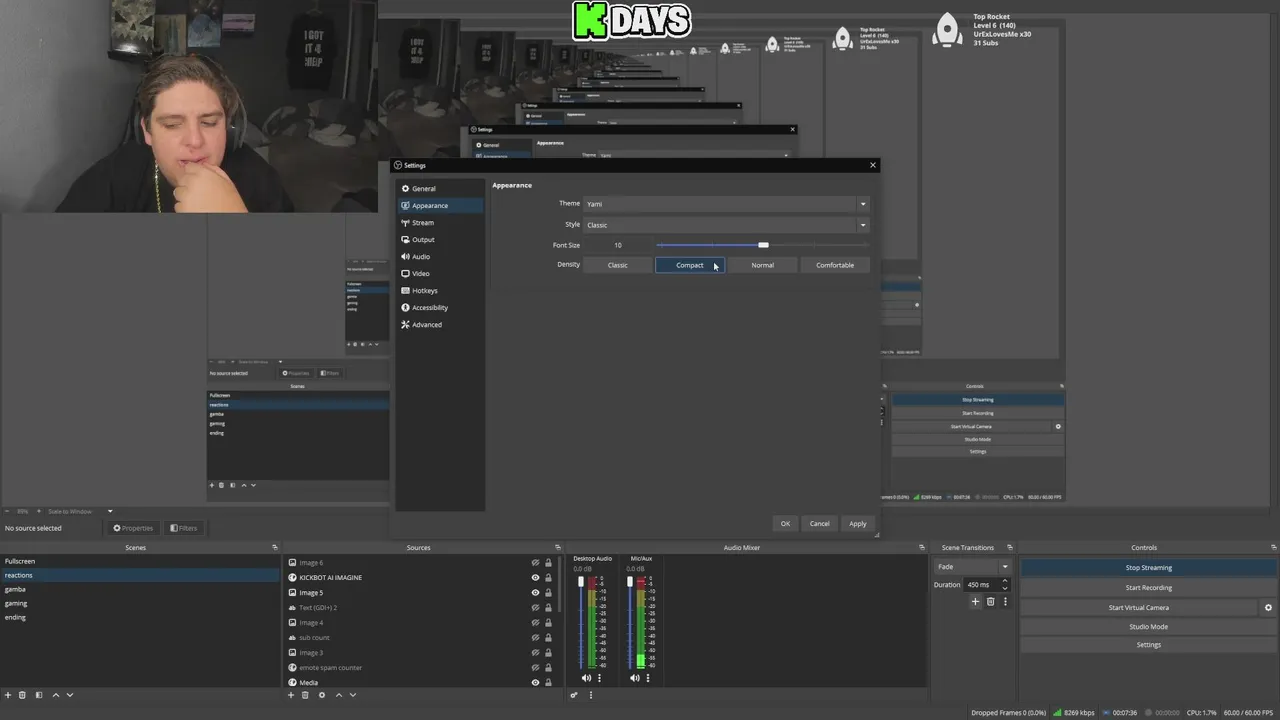Open Video settings section
Screen dimensions: 1280x720
(x=439, y=273)
